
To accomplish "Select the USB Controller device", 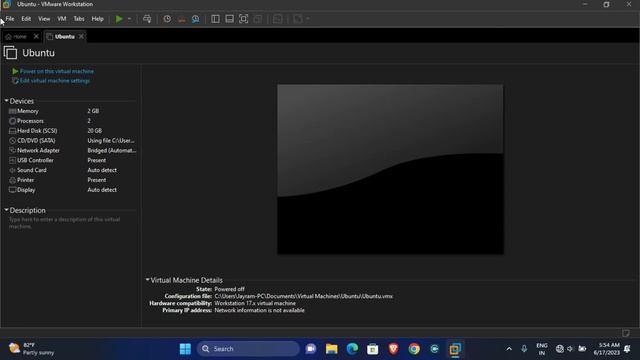I will pyautogui.click(x=72, y=160).
